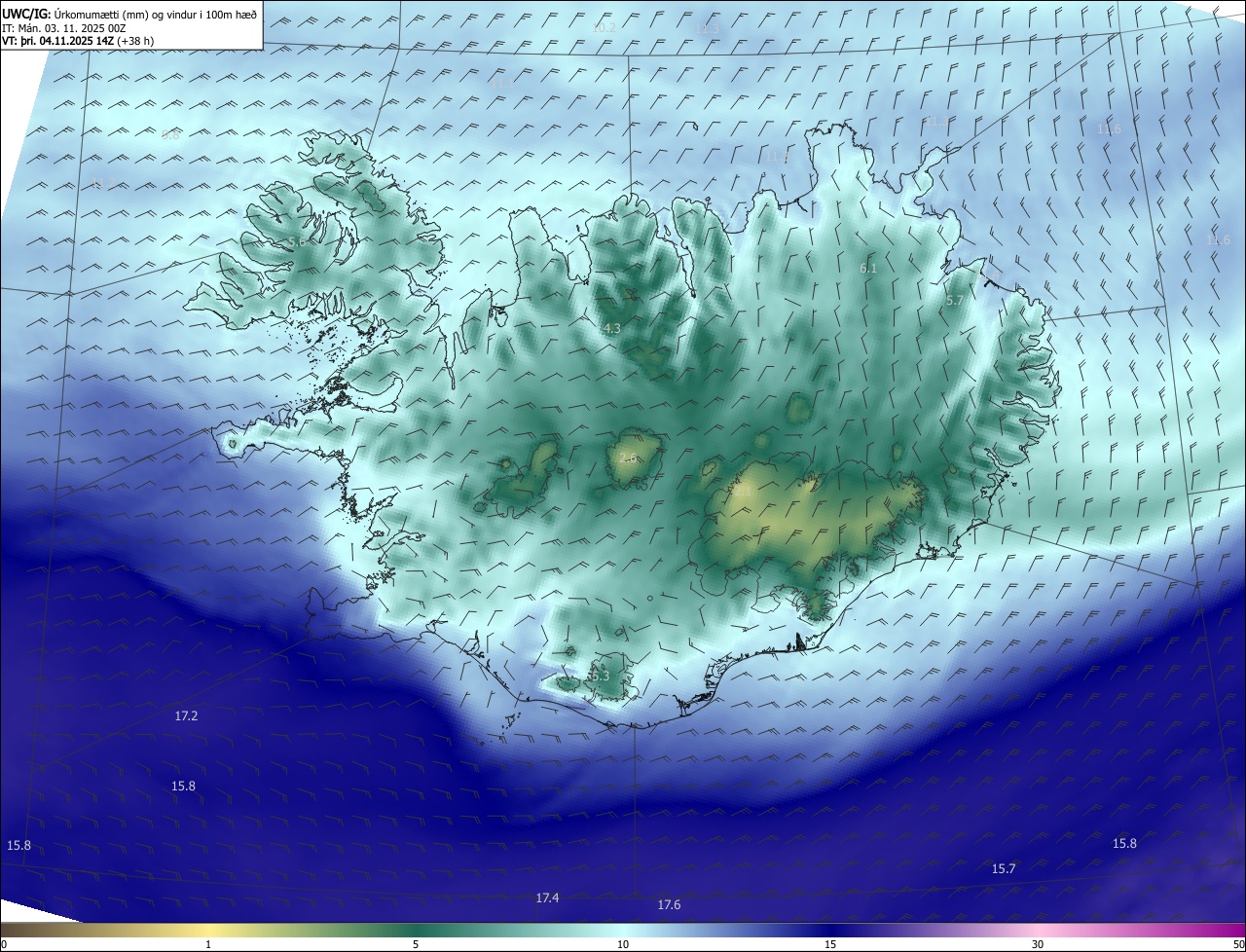Click the colour scale tick label 30
Viewport: 1246px width, 952px height.
[x=1038, y=944]
